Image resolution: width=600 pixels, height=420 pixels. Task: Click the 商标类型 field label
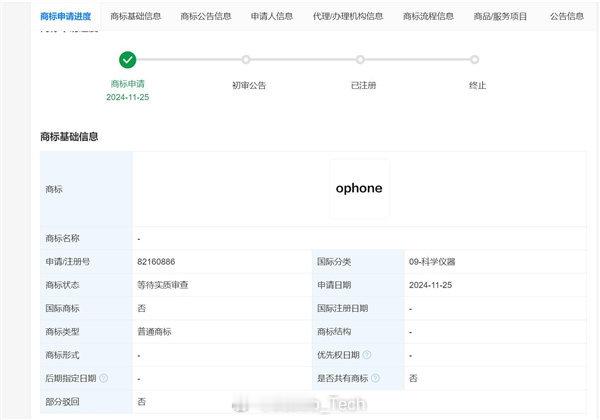coord(62,331)
